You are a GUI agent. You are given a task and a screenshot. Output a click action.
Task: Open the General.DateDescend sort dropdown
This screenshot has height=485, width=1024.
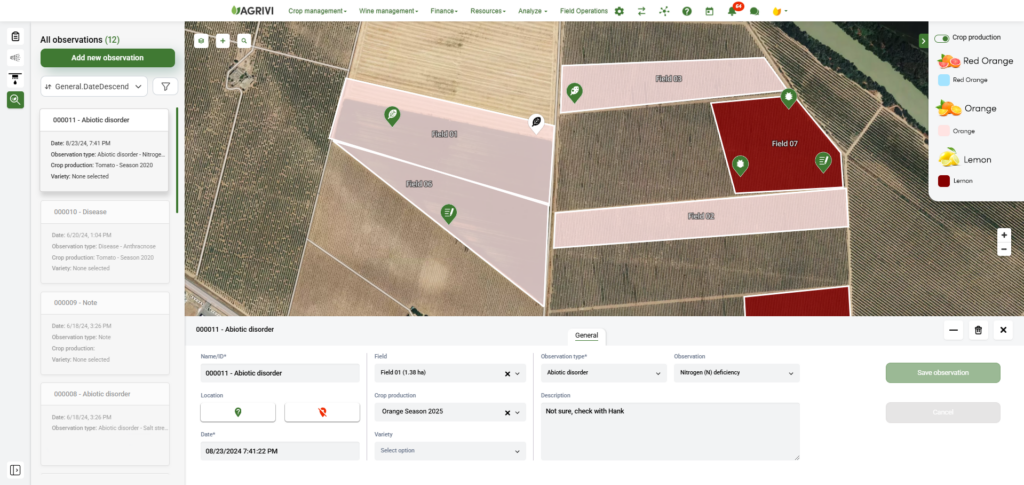click(94, 87)
